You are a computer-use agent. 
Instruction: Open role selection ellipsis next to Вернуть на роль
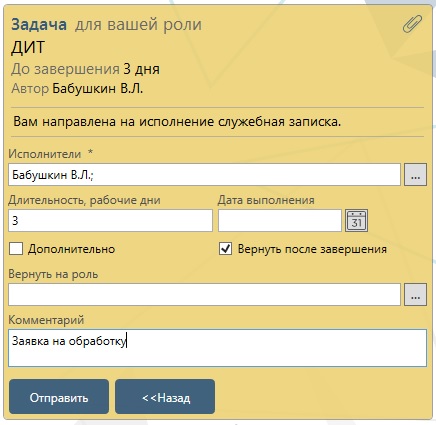pos(415,294)
